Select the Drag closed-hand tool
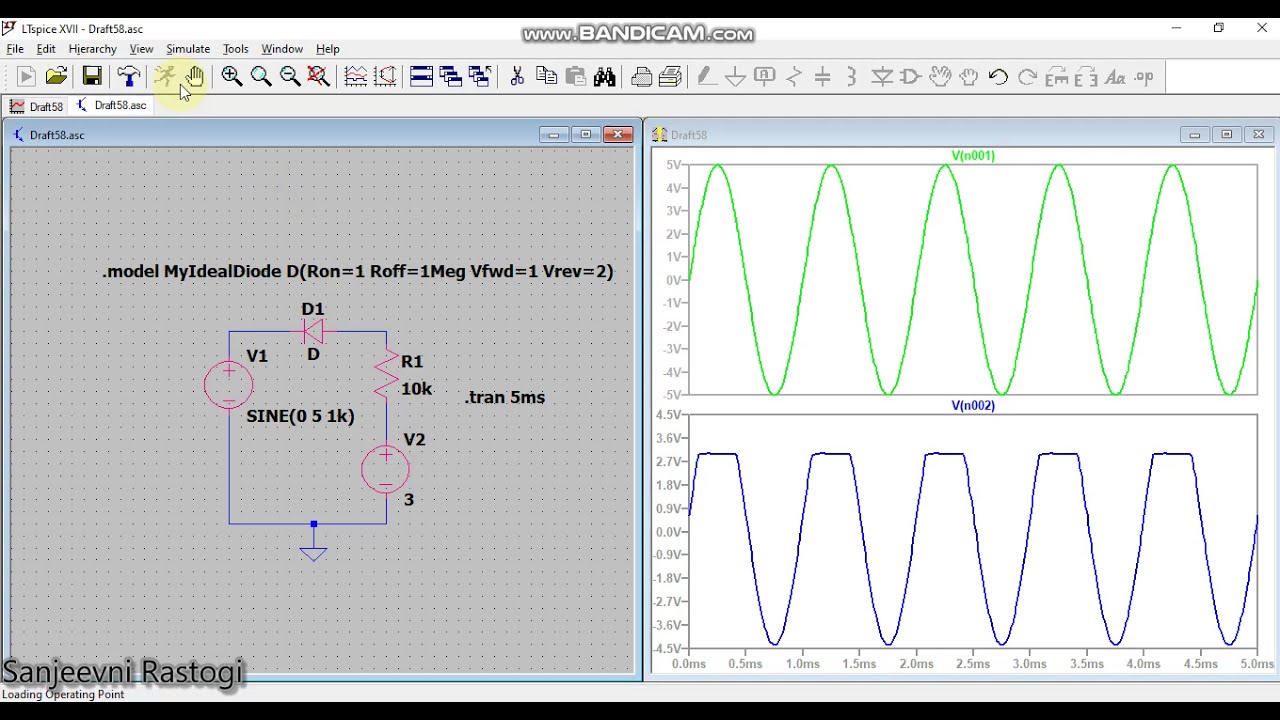 point(969,76)
